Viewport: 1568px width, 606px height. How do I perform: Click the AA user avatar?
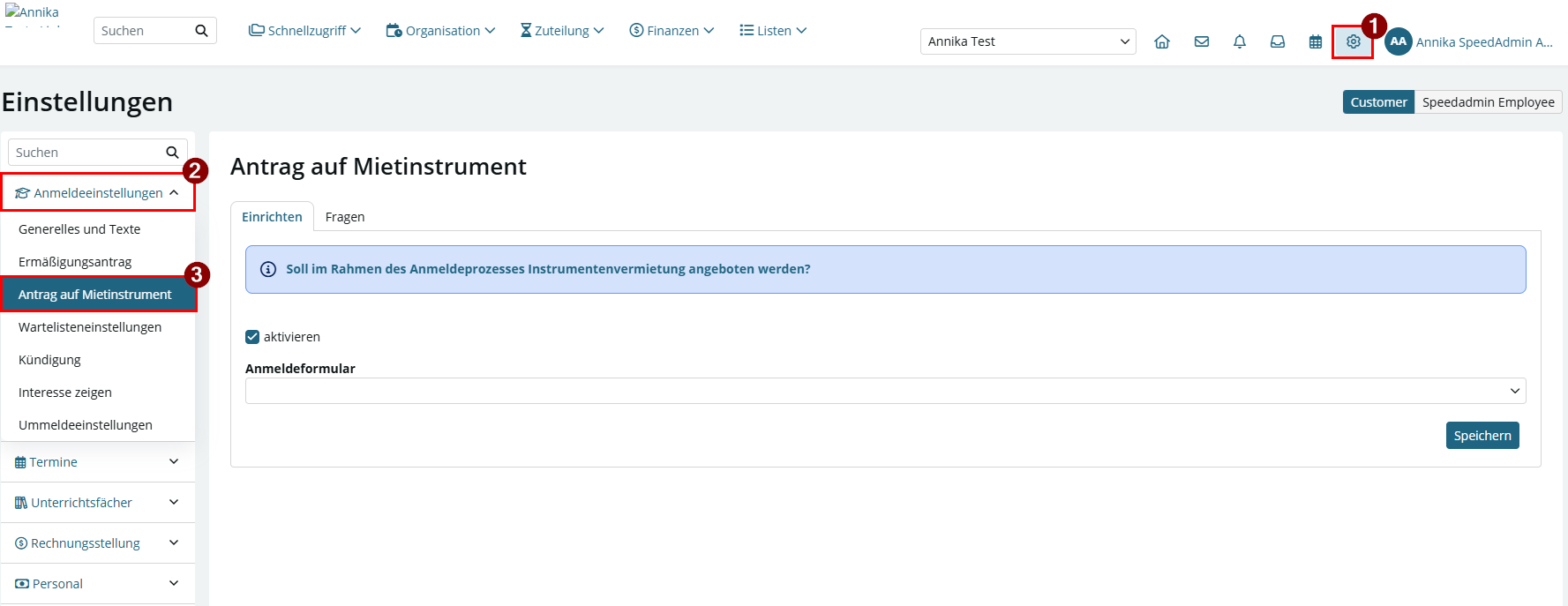pos(1399,41)
